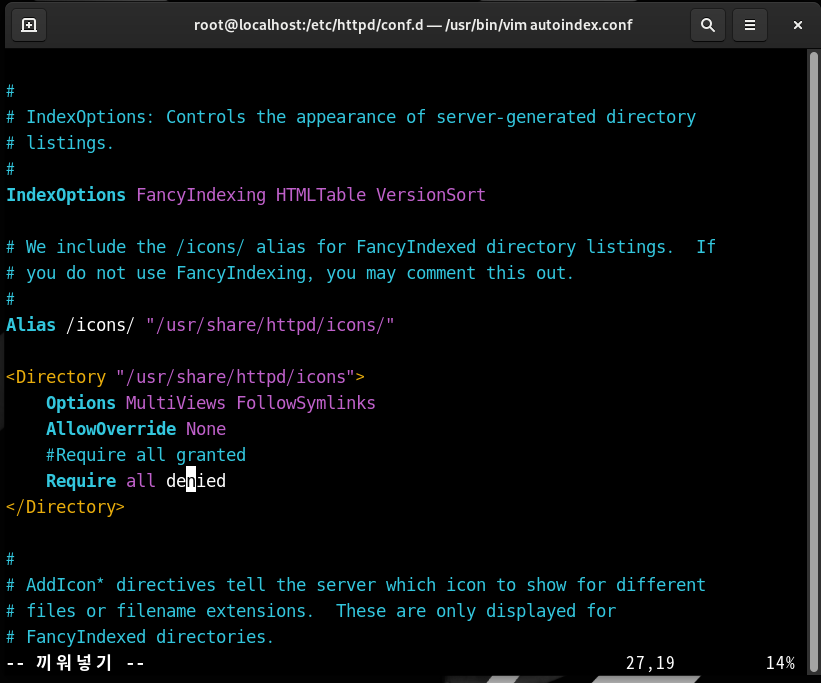821x683 pixels.
Task: Click the 'We include the /icons/' comment
Action: point(361,247)
